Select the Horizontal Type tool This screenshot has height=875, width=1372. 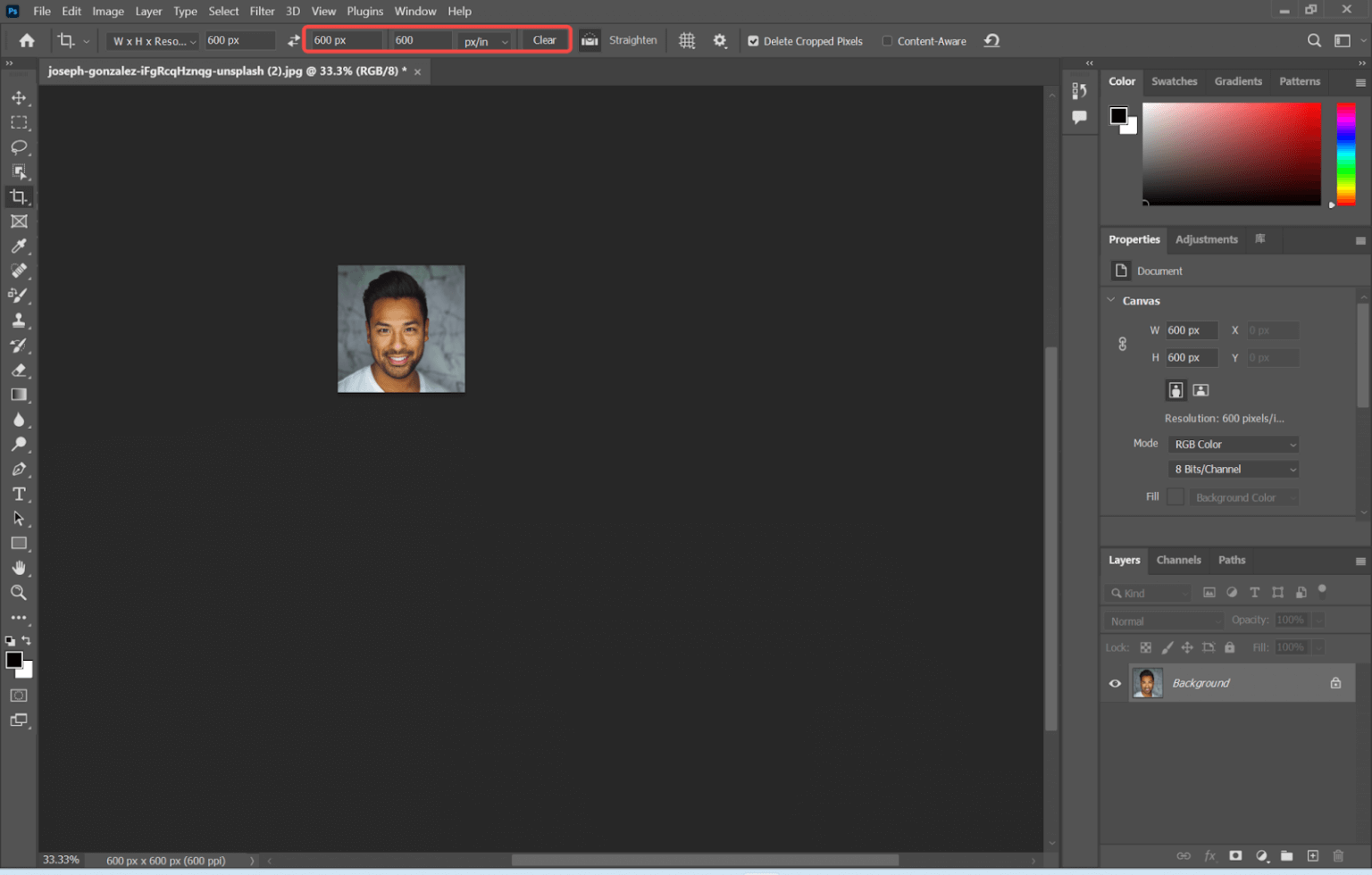[x=19, y=494]
